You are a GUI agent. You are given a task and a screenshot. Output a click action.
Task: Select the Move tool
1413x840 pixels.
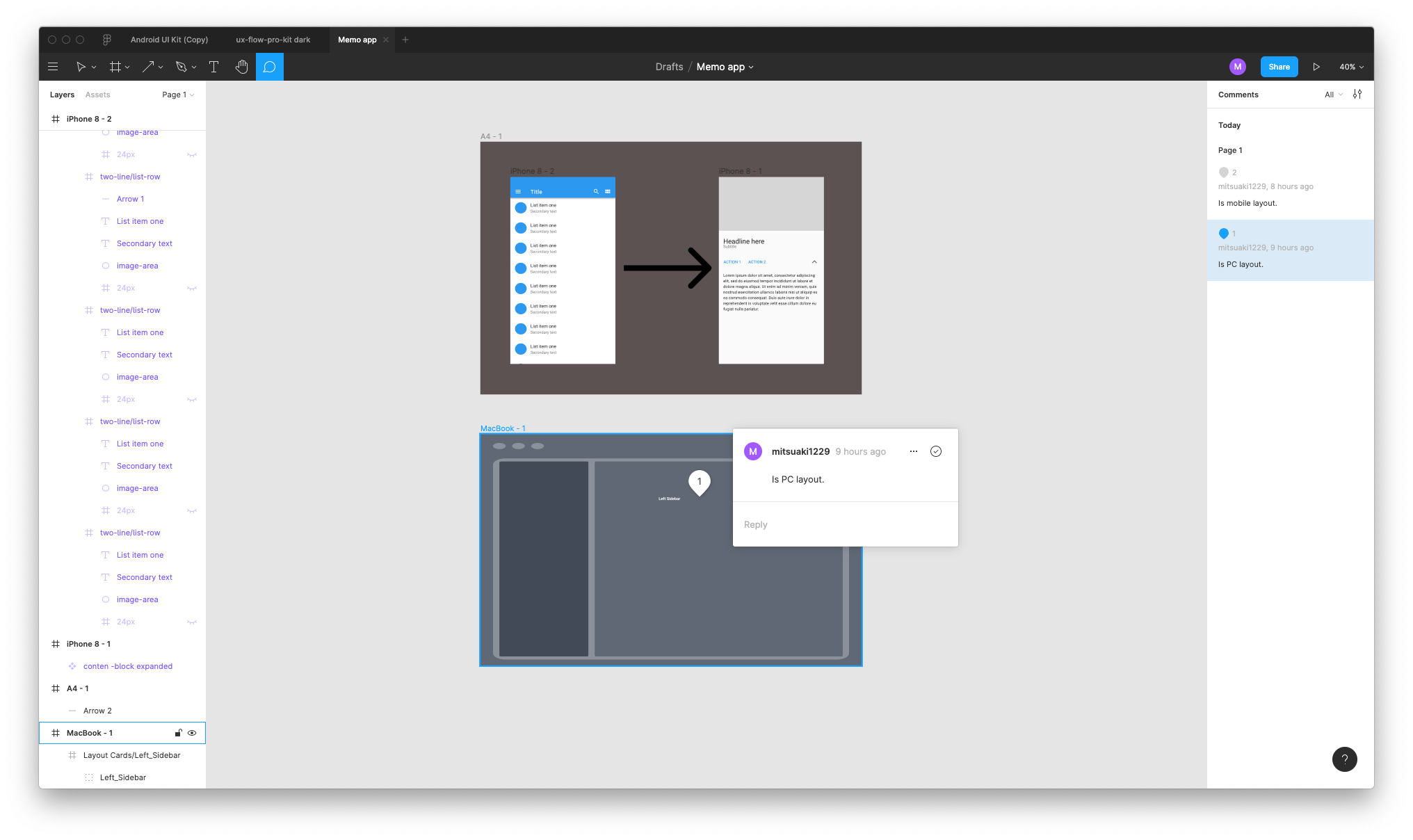tap(81, 67)
